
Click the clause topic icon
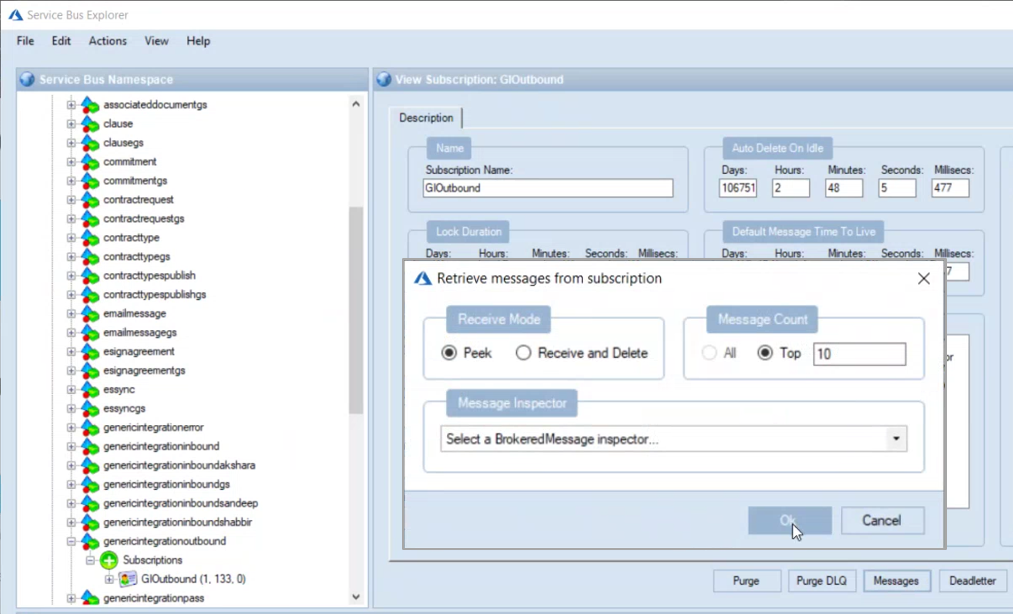pyautogui.click(x=90, y=123)
